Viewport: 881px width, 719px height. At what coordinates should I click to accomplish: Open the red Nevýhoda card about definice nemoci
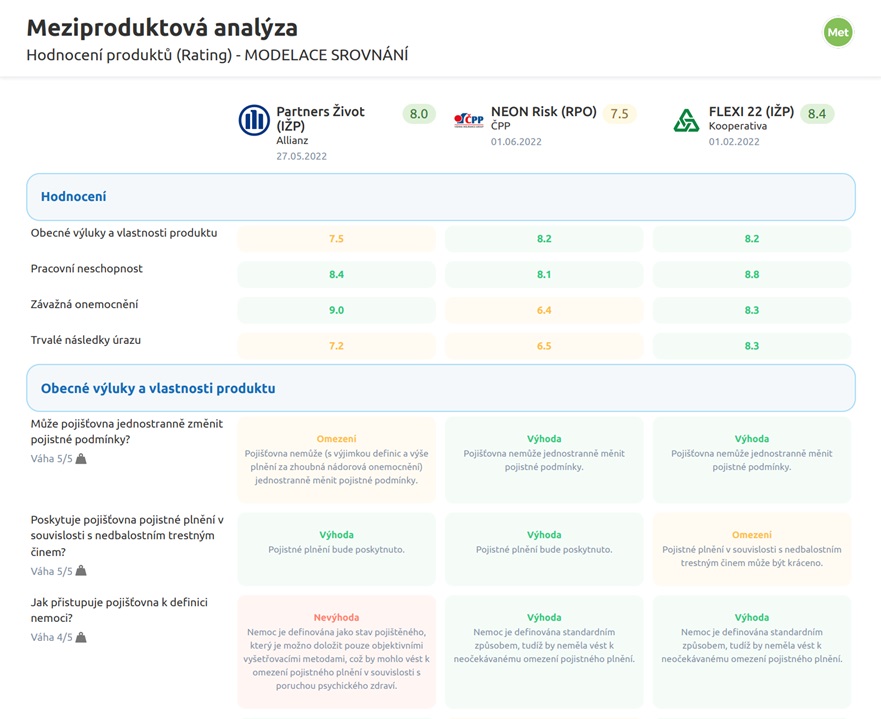coord(337,652)
